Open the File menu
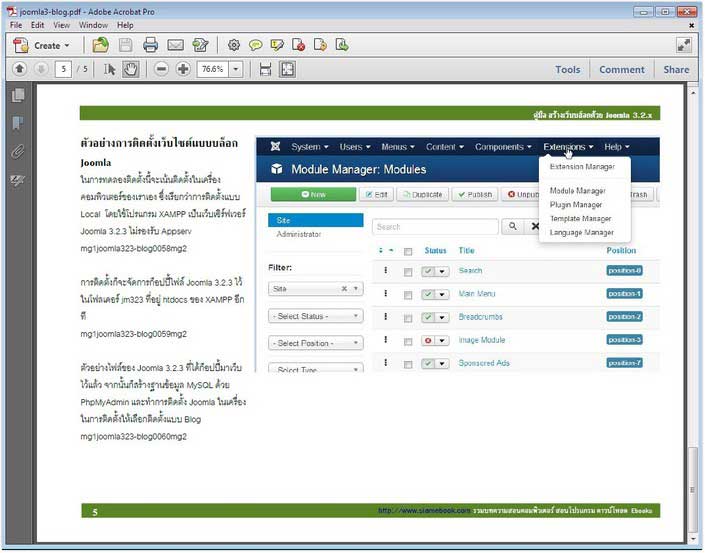Viewport: 705px width, 553px height. [16, 25]
